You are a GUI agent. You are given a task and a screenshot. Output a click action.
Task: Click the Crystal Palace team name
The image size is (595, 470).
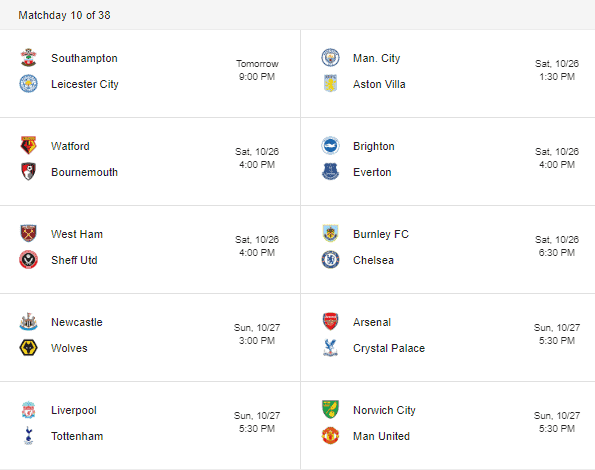point(389,348)
